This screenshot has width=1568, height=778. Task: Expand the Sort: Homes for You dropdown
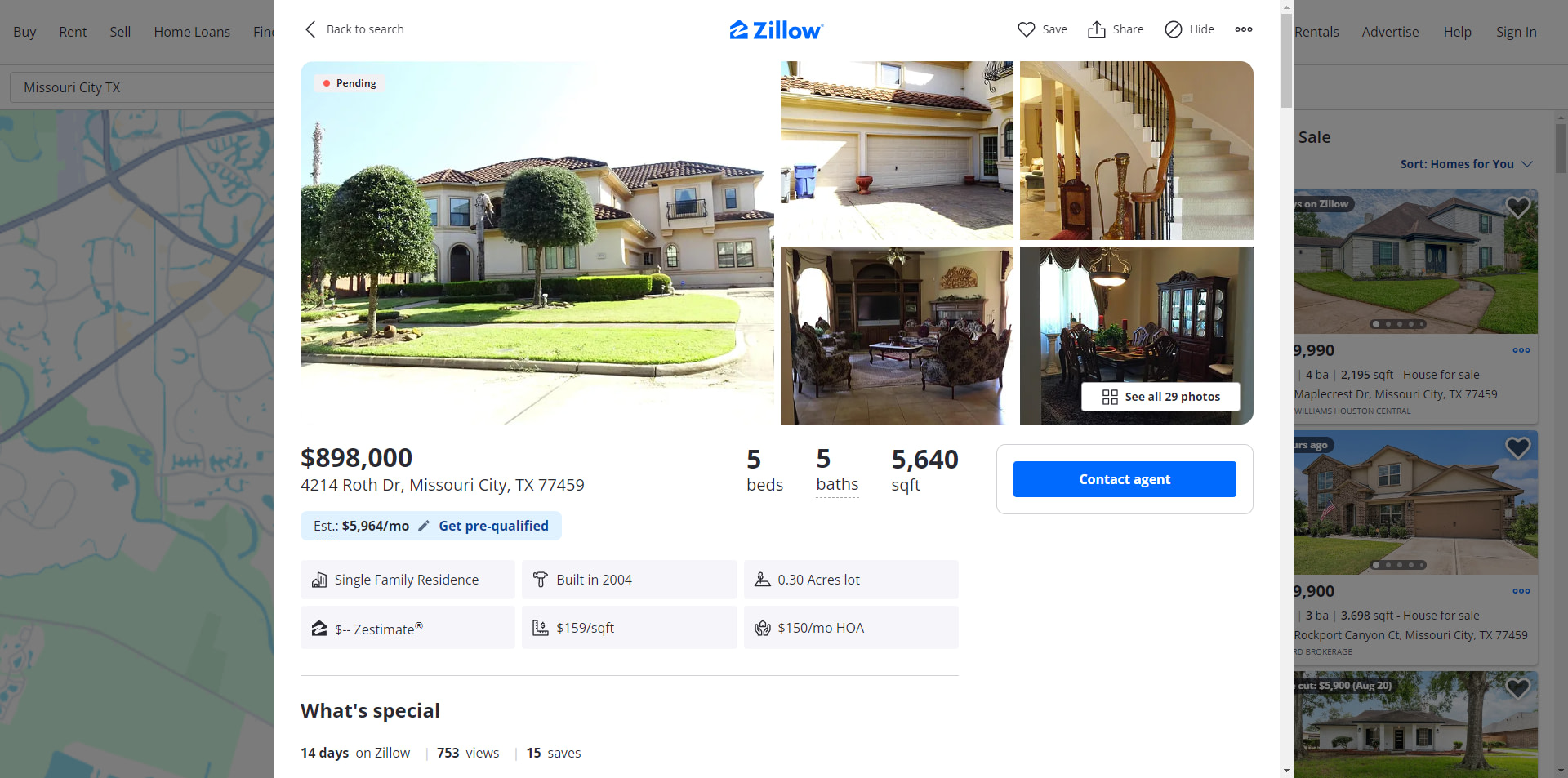click(1466, 164)
